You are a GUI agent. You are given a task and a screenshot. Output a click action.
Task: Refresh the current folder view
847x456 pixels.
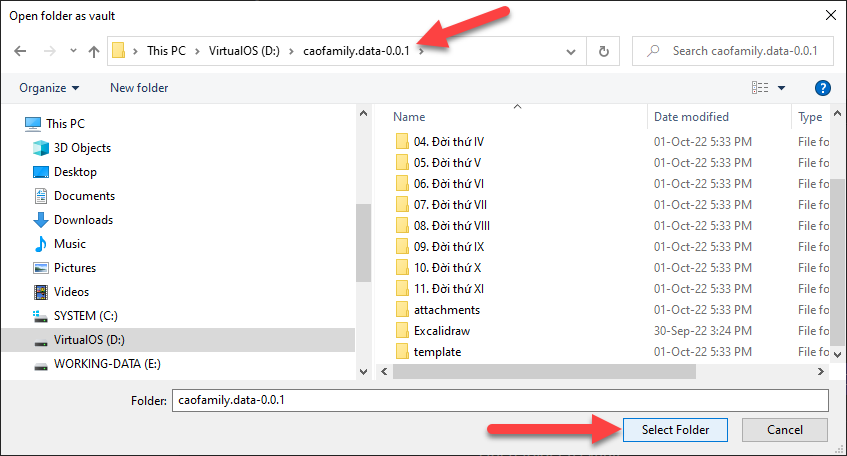[603, 51]
